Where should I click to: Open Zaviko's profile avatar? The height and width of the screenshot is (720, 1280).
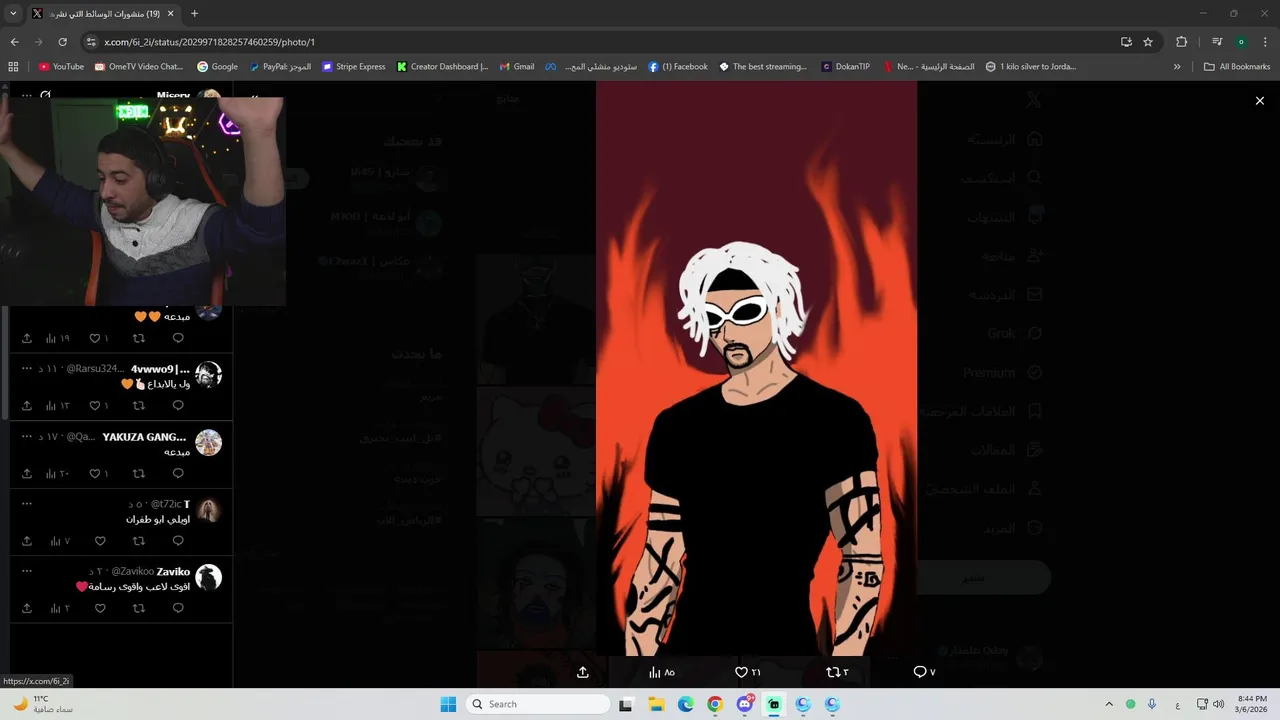tap(208, 577)
